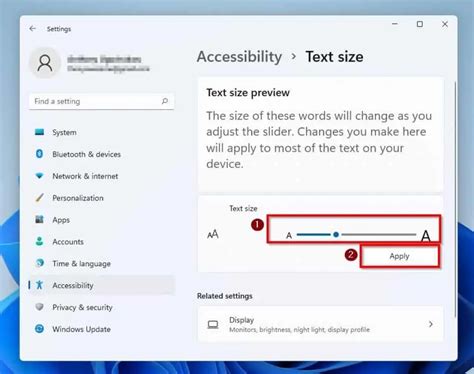The height and width of the screenshot is (374, 474).
Task: Click the Find a setting search box
Action: click(102, 101)
